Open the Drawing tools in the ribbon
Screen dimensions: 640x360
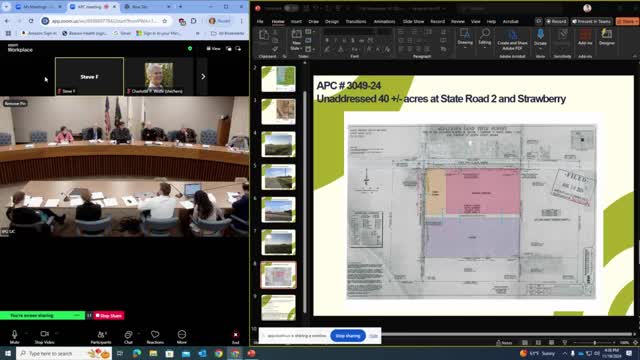[x=465, y=39]
